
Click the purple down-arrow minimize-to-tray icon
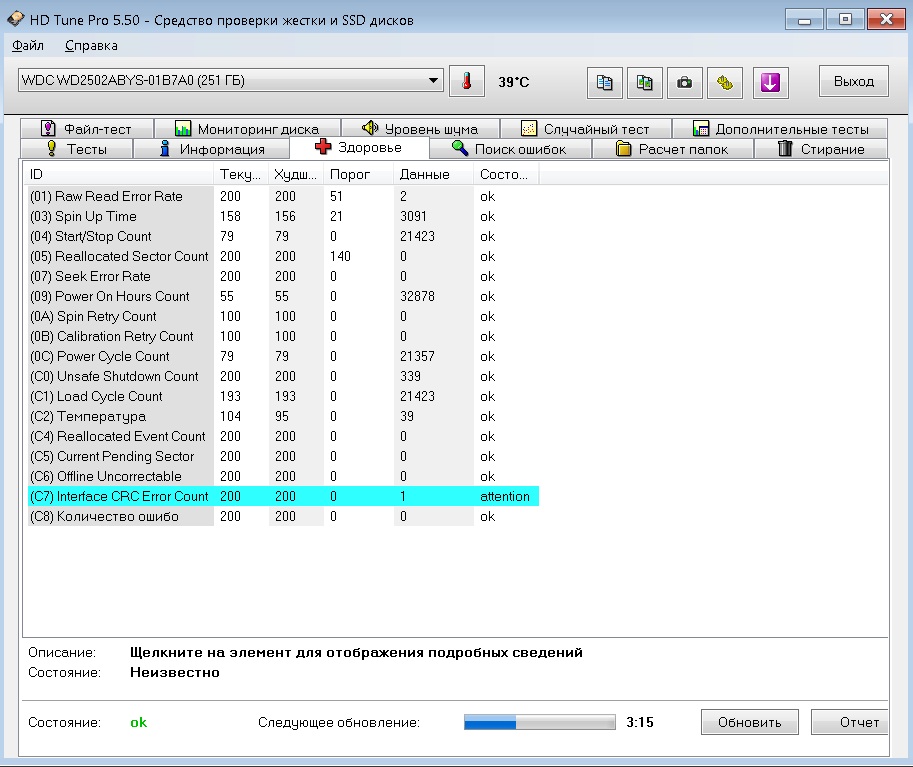pos(770,83)
